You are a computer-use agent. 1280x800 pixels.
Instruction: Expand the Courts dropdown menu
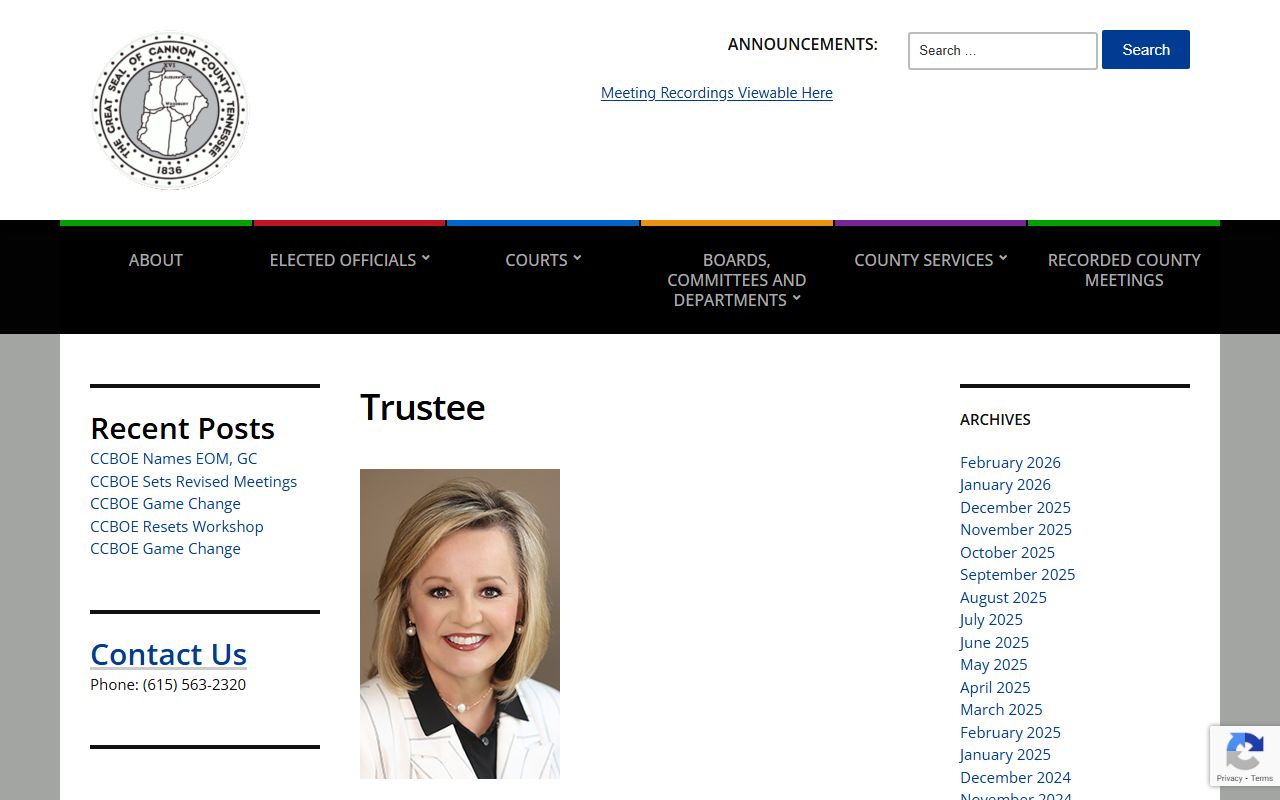coord(543,260)
